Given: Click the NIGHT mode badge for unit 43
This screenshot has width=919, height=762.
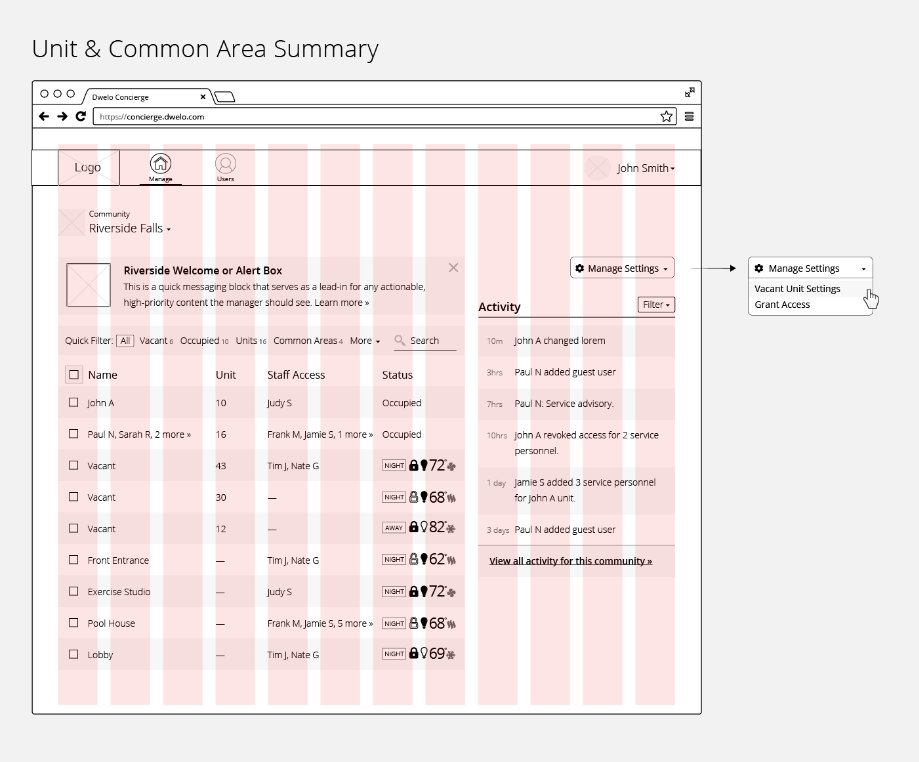Looking at the screenshot, I should pos(394,465).
